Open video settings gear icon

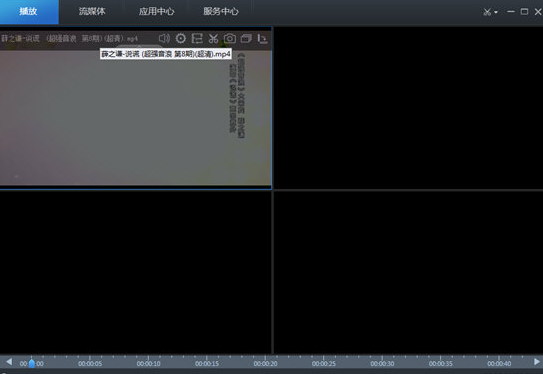[180, 38]
